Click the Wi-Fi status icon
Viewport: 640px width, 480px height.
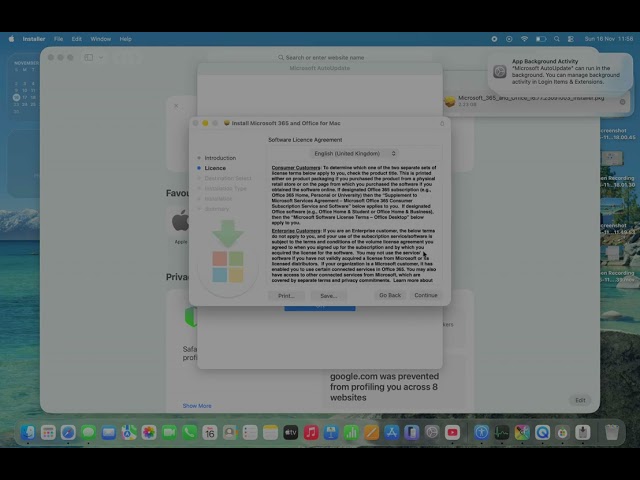coord(524,39)
